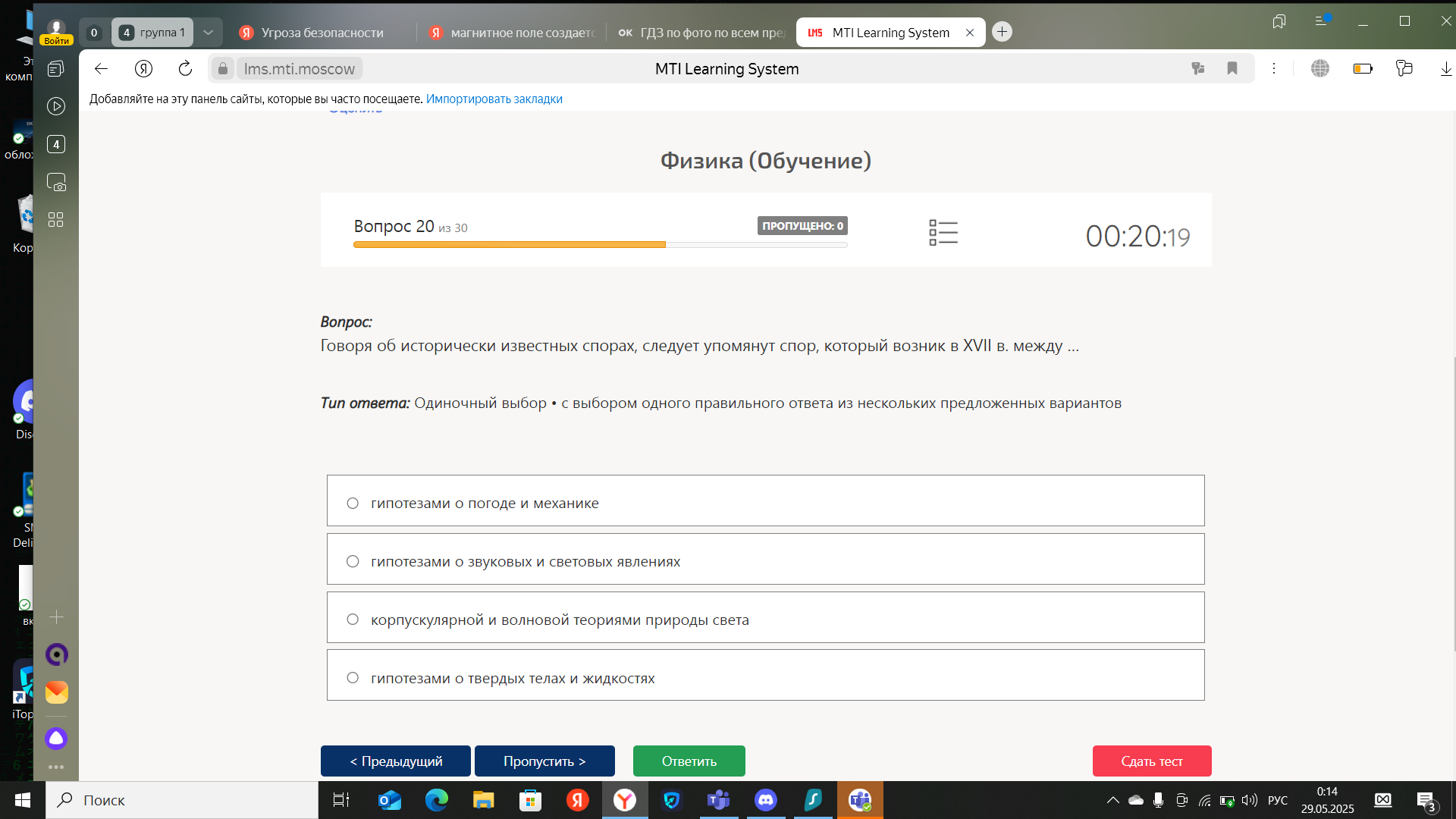1456x819 pixels.
Task: Open Microsoft Store from taskbar
Action: tap(530, 800)
